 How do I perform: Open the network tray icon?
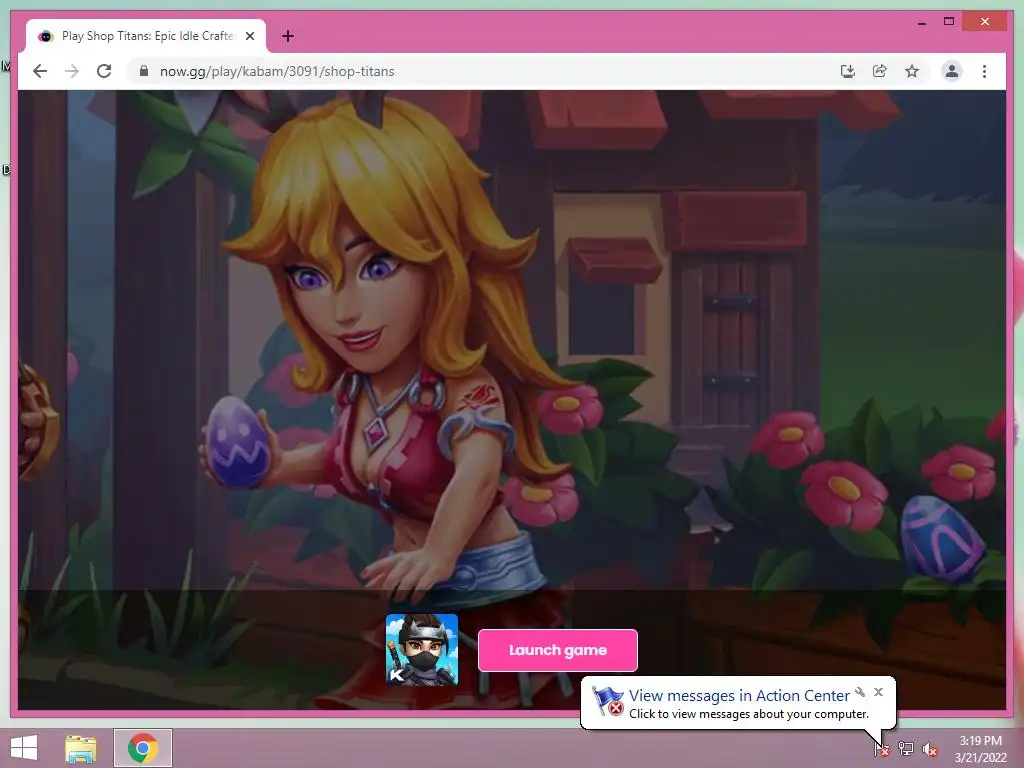906,749
